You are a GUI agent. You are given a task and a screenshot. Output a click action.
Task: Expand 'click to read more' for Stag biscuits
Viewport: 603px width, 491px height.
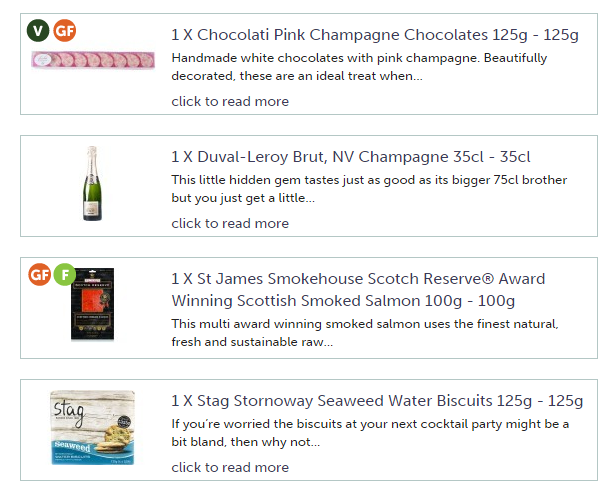[230, 467]
